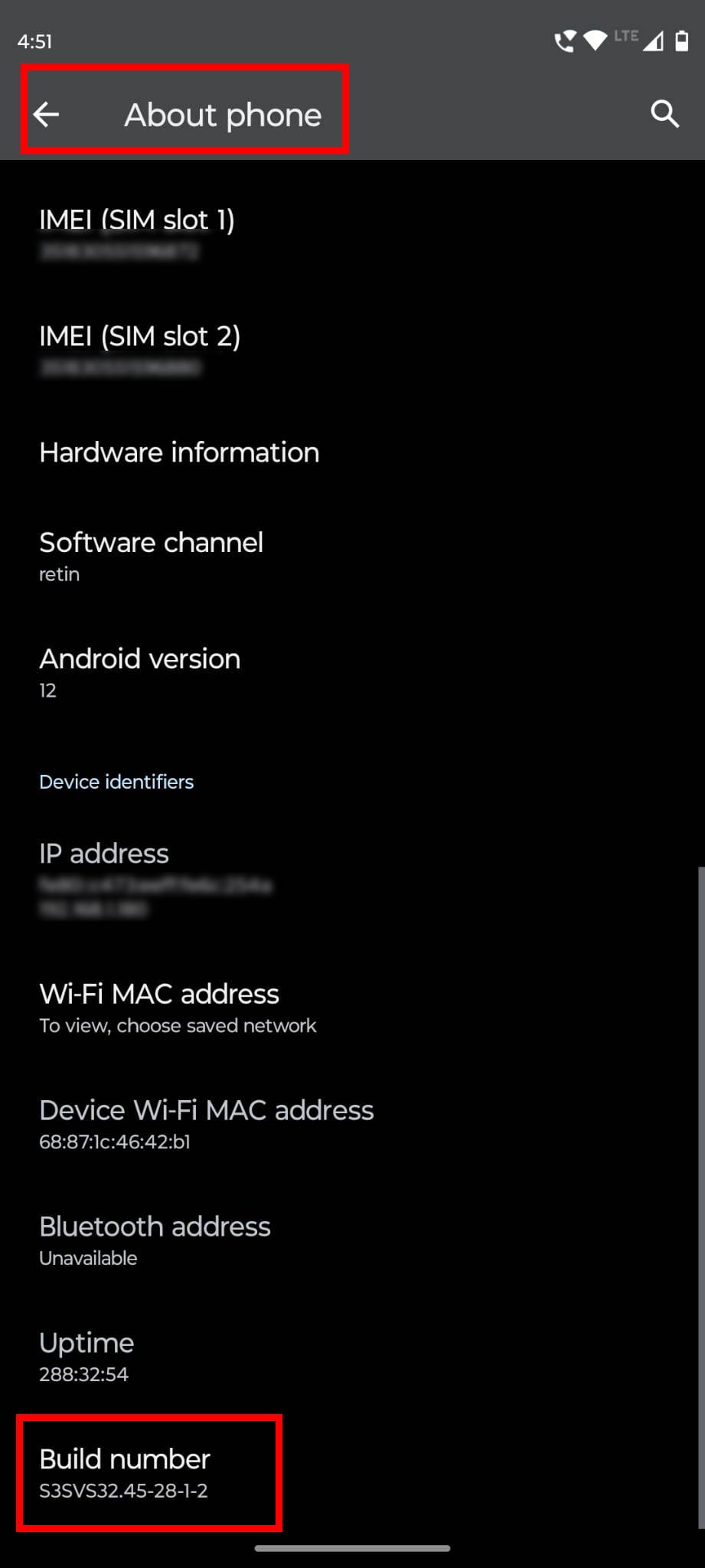Tap the back arrow icon

pyautogui.click(x=47, y=115)
